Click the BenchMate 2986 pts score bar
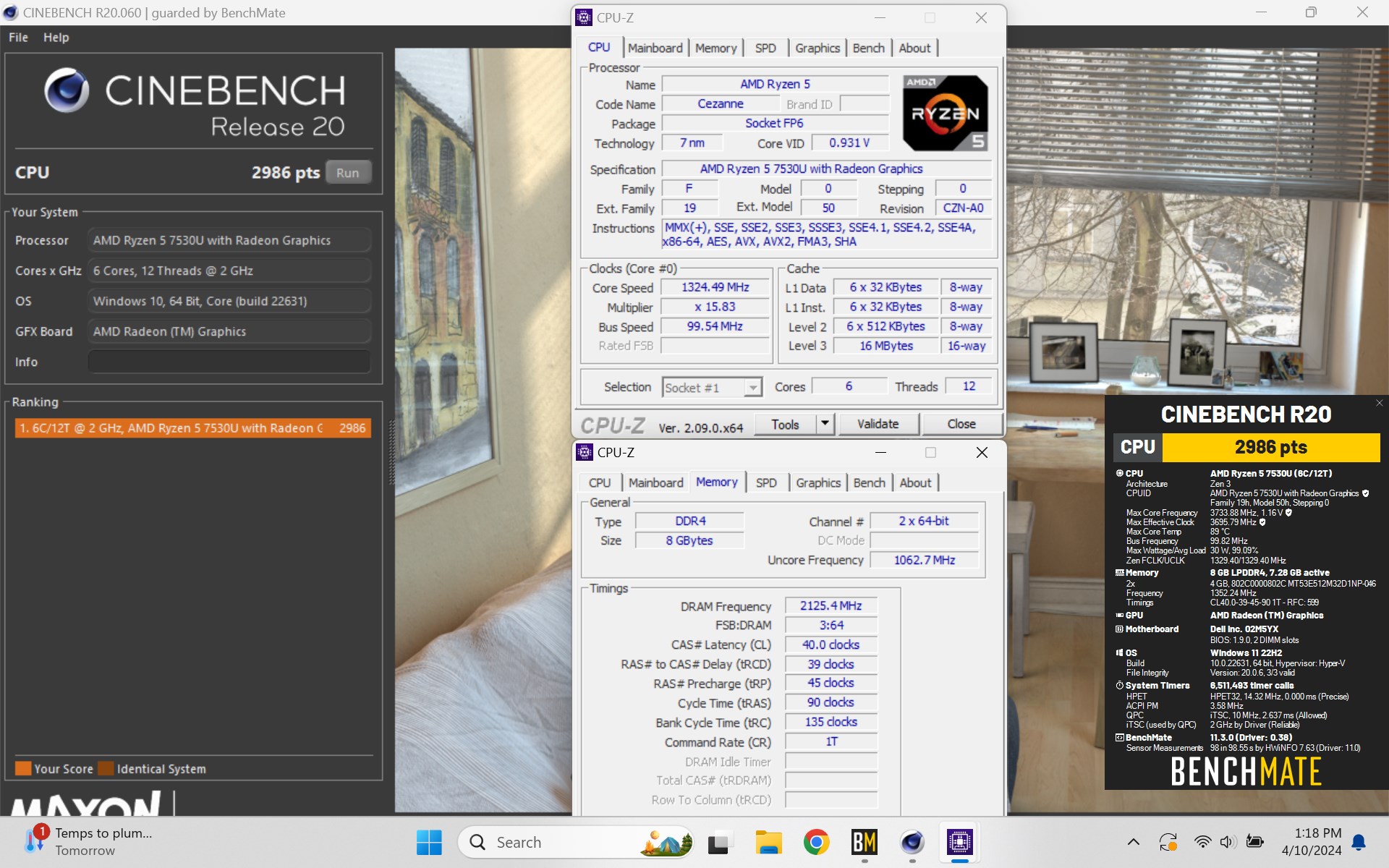This screenshot has width=1389, height=868. [1270, 447]
